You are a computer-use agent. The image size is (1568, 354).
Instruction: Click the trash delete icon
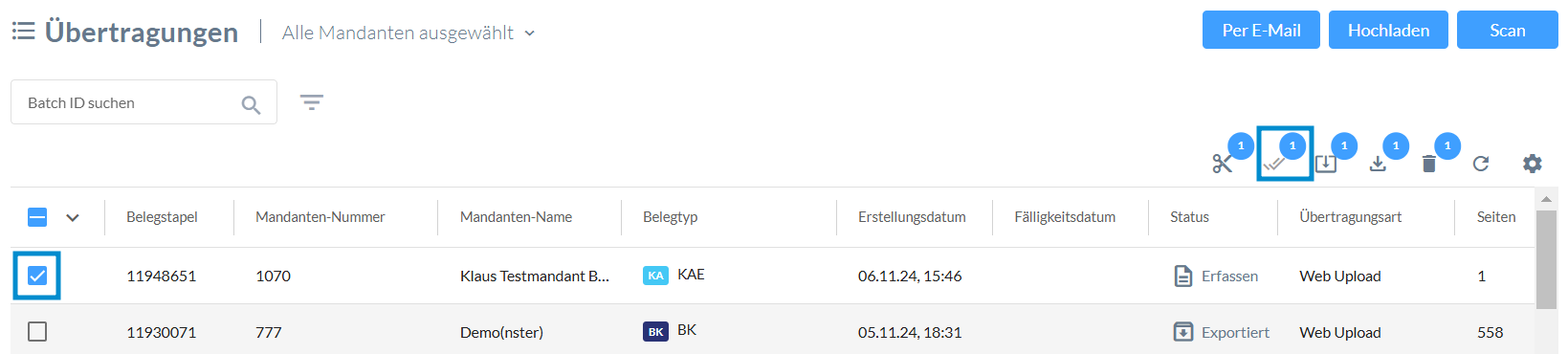coord(1429,164)
